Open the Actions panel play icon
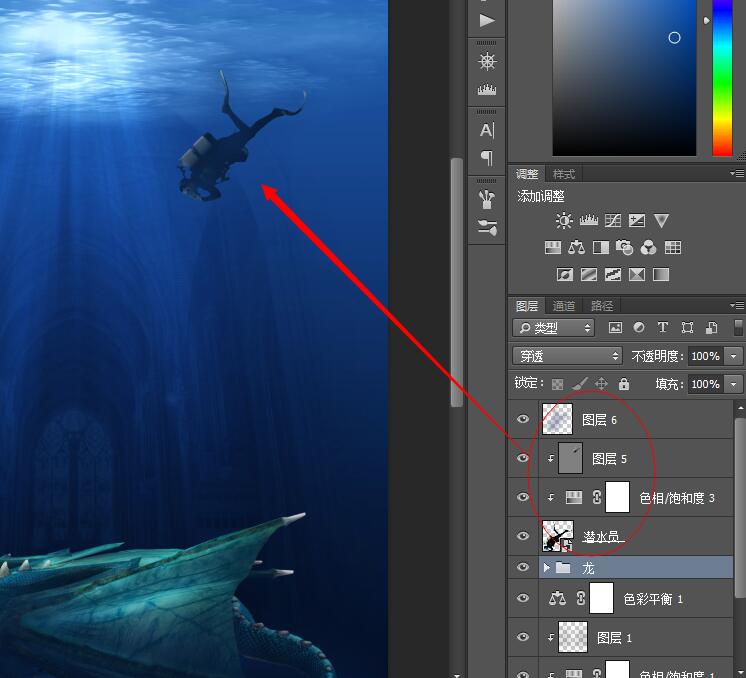This screenshot has width=746, height=678. pyautogui.click(x=487, y=20)
